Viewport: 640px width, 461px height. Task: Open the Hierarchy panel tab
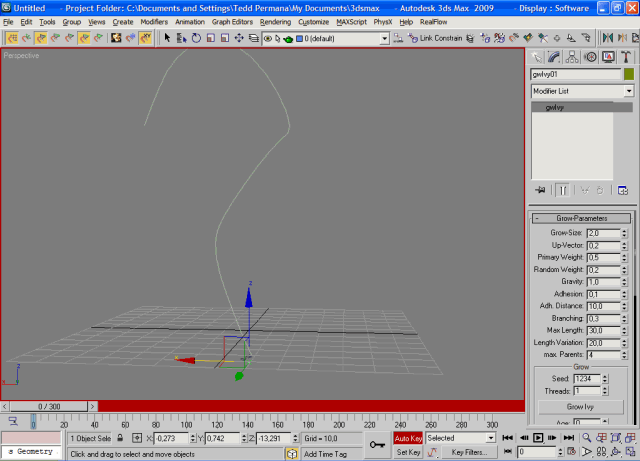[x=572, y=57]
